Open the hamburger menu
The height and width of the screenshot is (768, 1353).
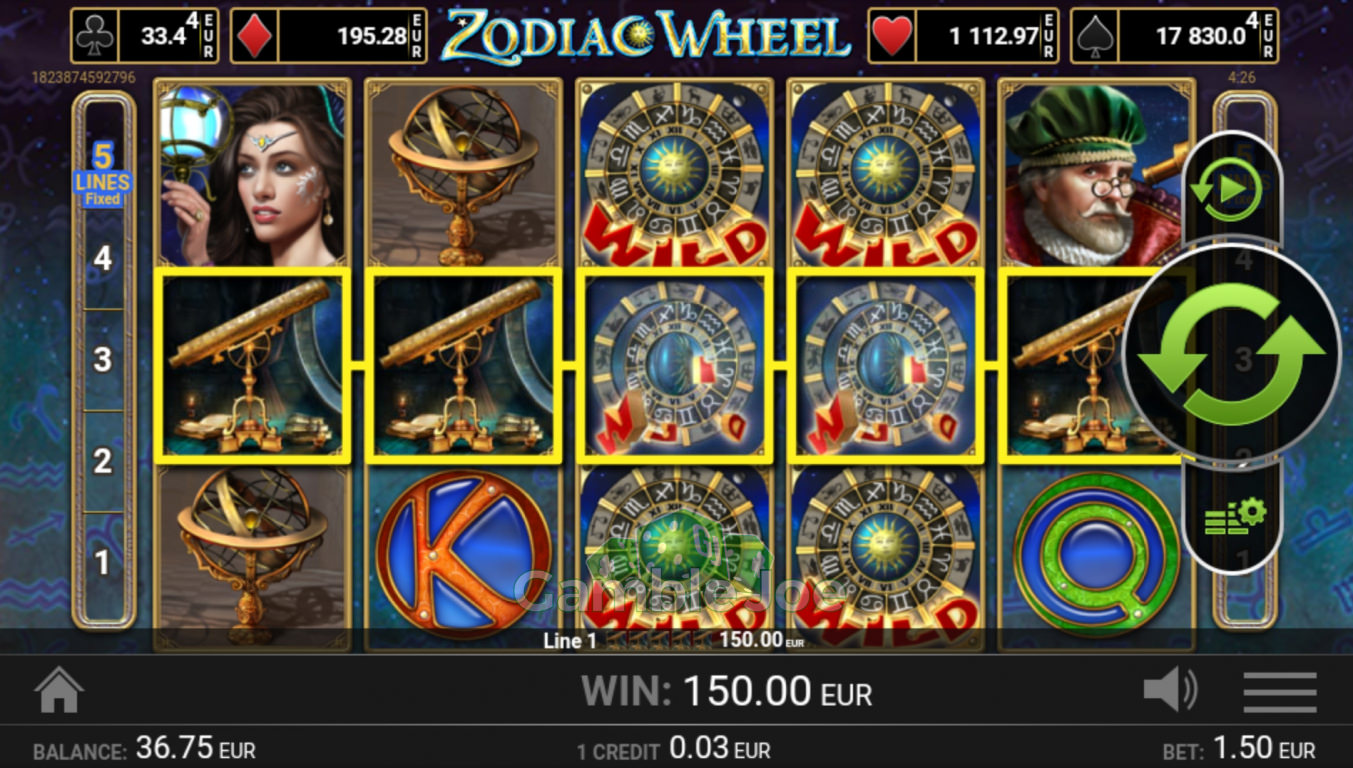click(1279, 691)
